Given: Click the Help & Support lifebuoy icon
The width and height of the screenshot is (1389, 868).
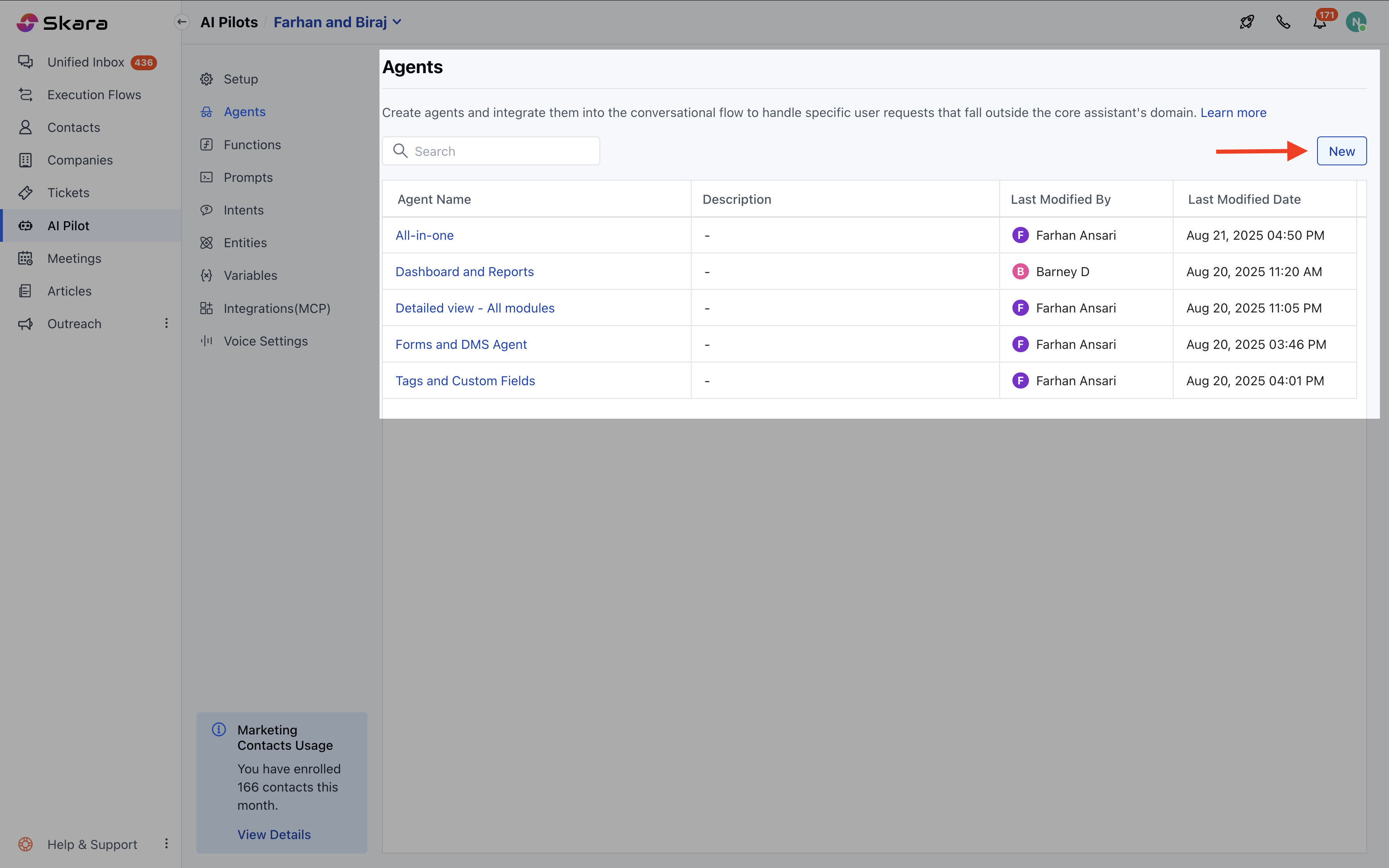Looking at the screenshot, I should (25, 844).
